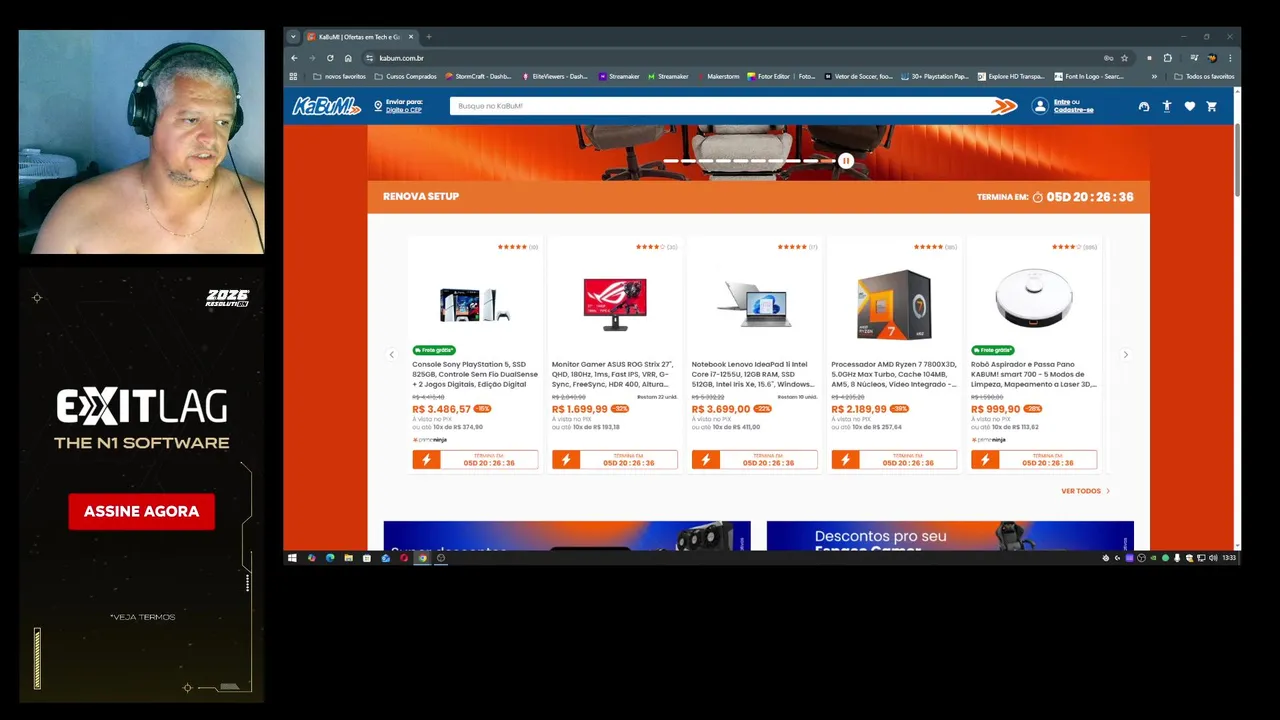Click the KaBuM! logo
The width and height of the screenshot is (1280, 720).
(x=326, y=106)
